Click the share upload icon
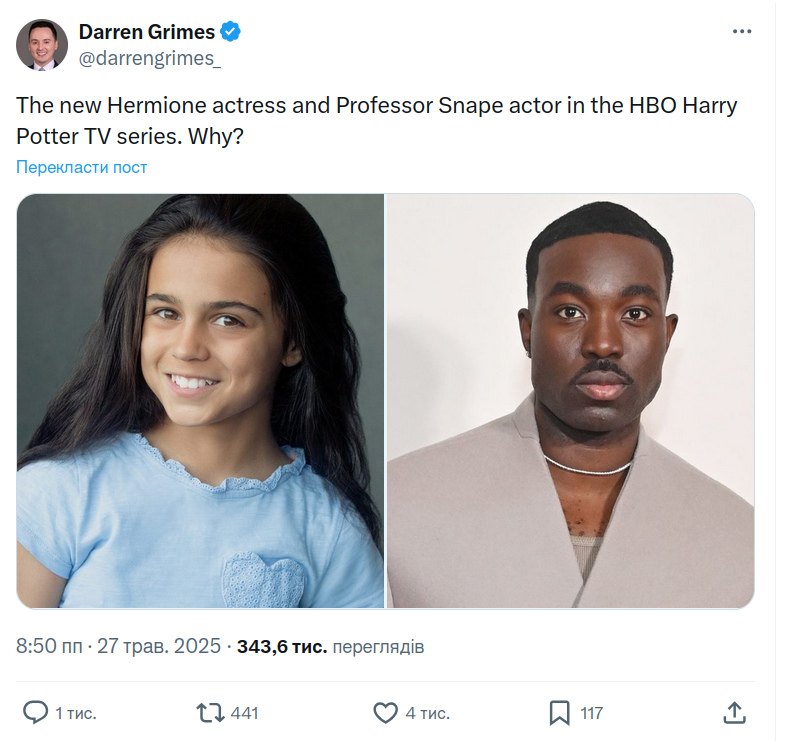Image resolution: width=797 pixels, height=741 pixels. click(734, 712)
